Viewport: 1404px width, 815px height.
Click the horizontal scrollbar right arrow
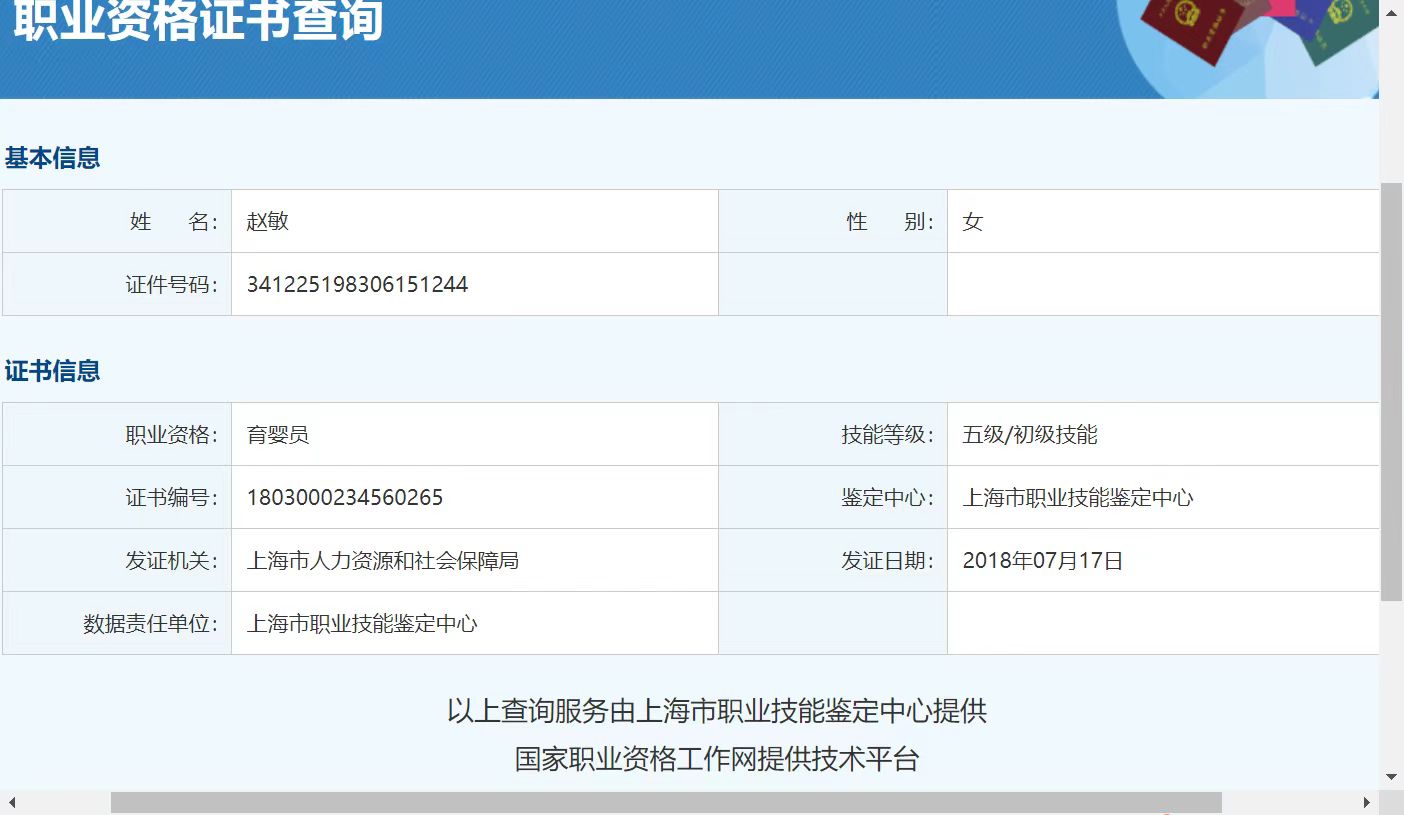[1367, 802]
